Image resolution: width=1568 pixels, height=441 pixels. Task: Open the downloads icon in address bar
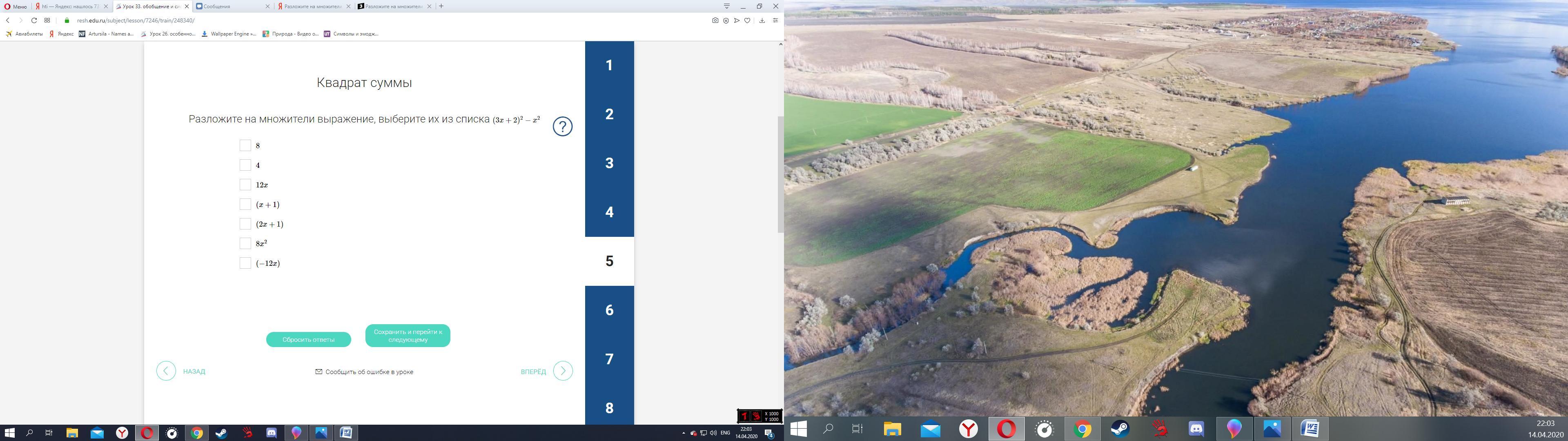[x=762, y=21]
